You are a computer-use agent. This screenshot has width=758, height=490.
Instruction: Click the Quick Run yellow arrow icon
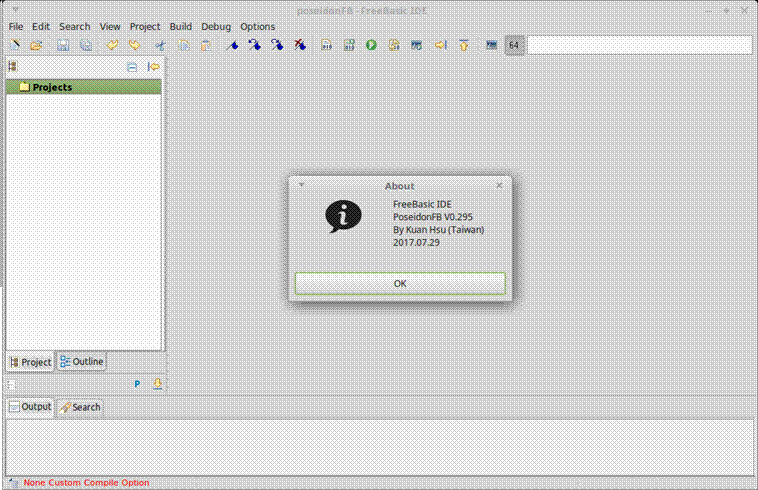click(x=440, y=45)
